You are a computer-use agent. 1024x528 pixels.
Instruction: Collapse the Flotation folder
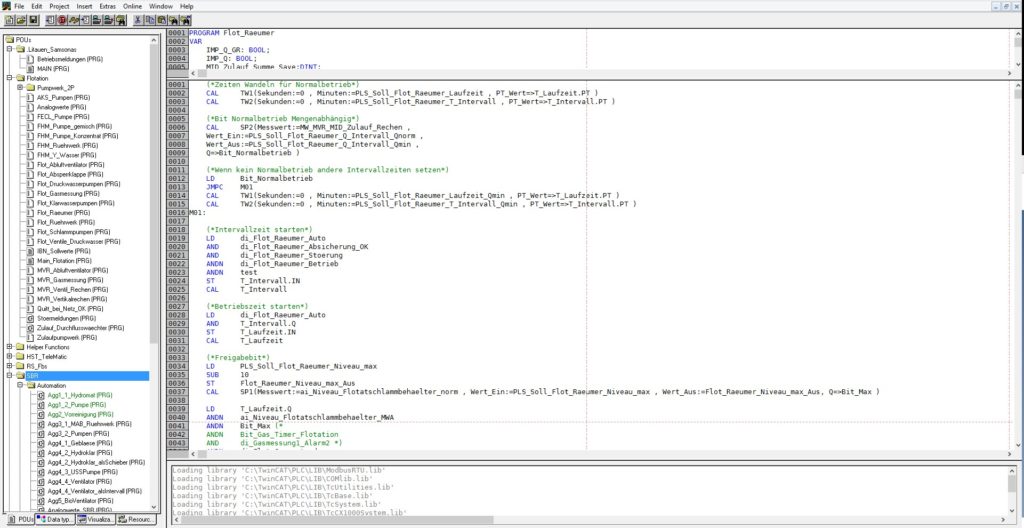[9, 78]
